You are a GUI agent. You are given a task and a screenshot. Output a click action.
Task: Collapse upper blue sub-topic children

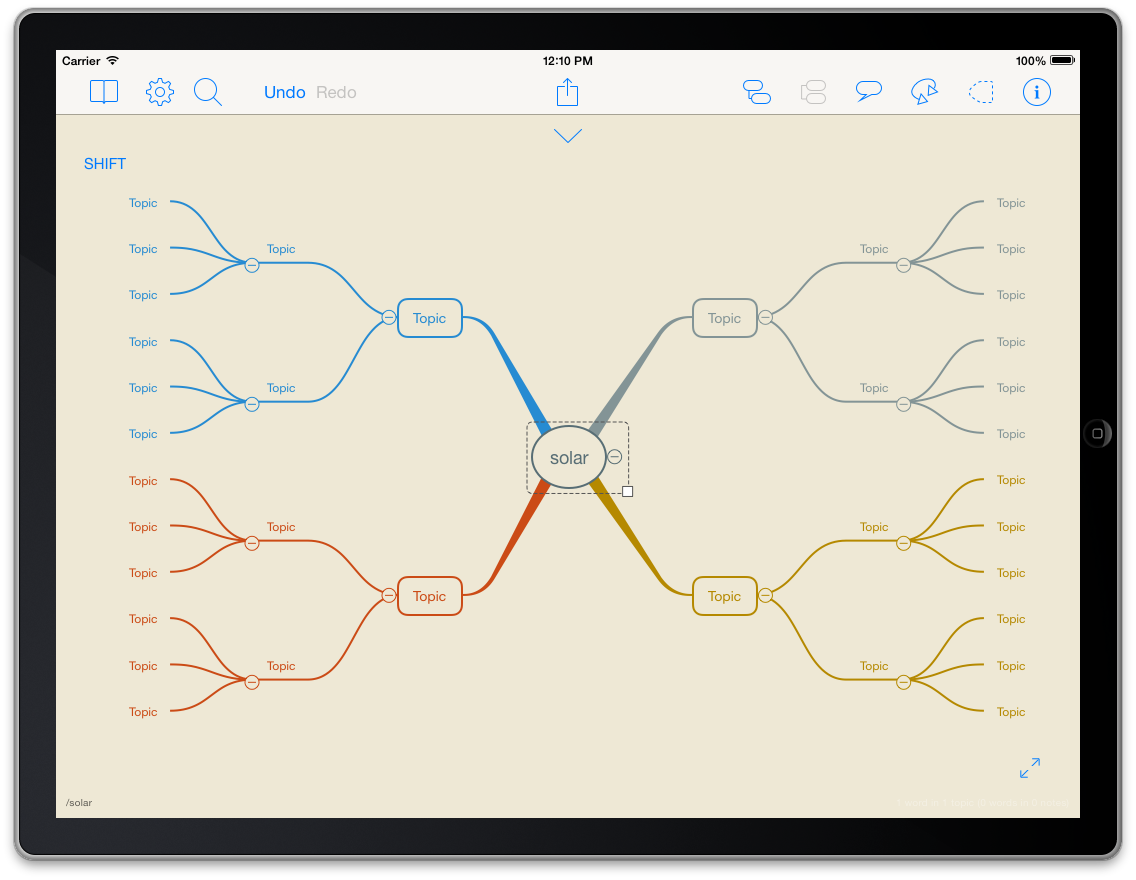coord(252,265)
